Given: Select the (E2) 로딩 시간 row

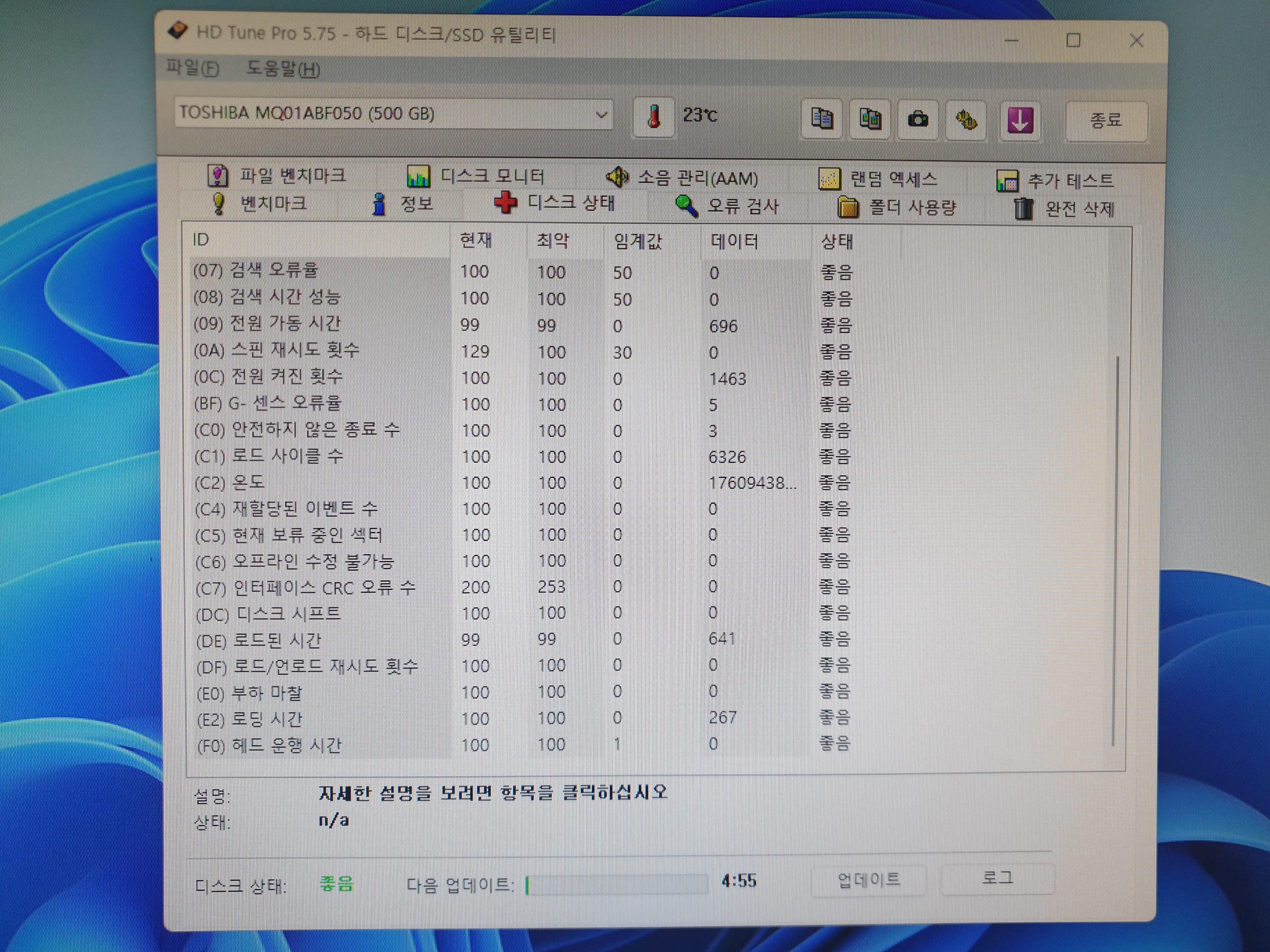Looking at the screenshot, I should pos(523,718).
